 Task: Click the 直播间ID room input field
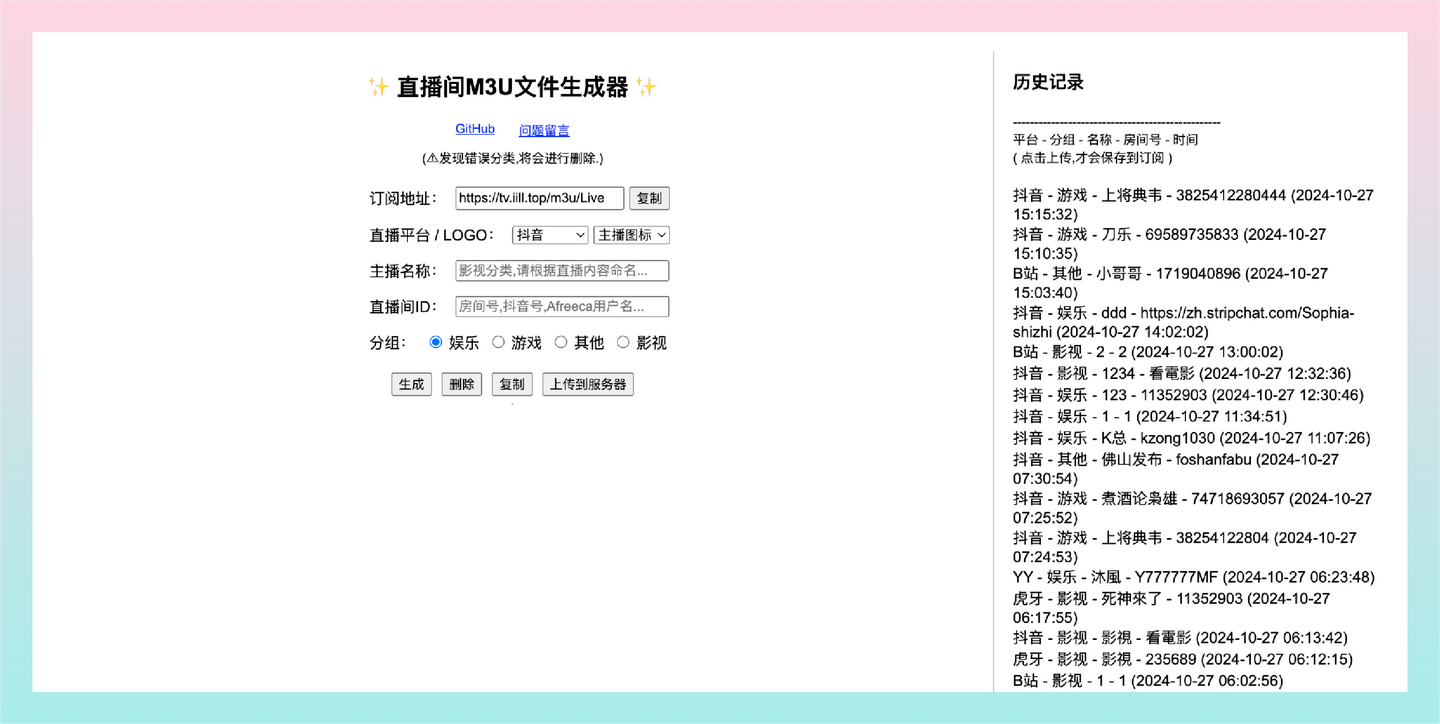pos(561,306)
